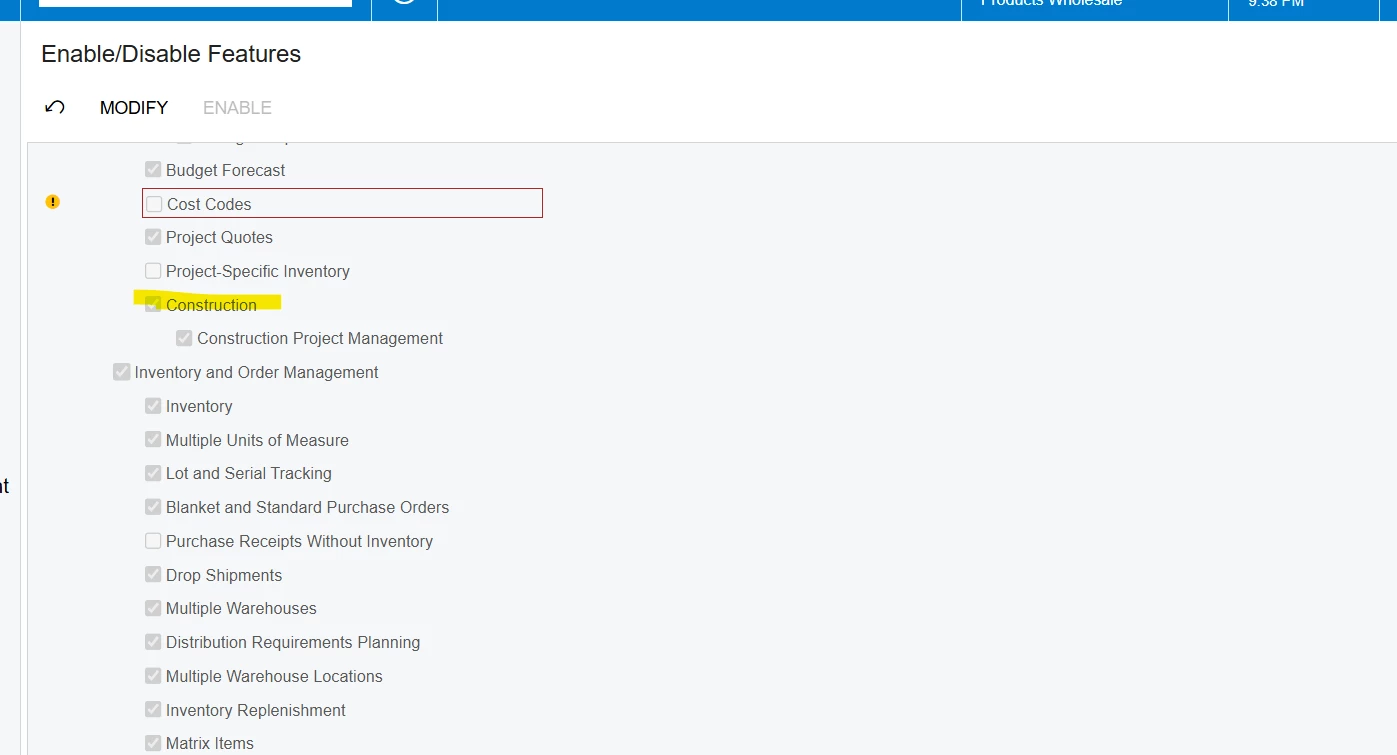Click the Inventory and Order Management checkbox
The height and width of the screenshot is (755, 1397).
tap(121, 371)
